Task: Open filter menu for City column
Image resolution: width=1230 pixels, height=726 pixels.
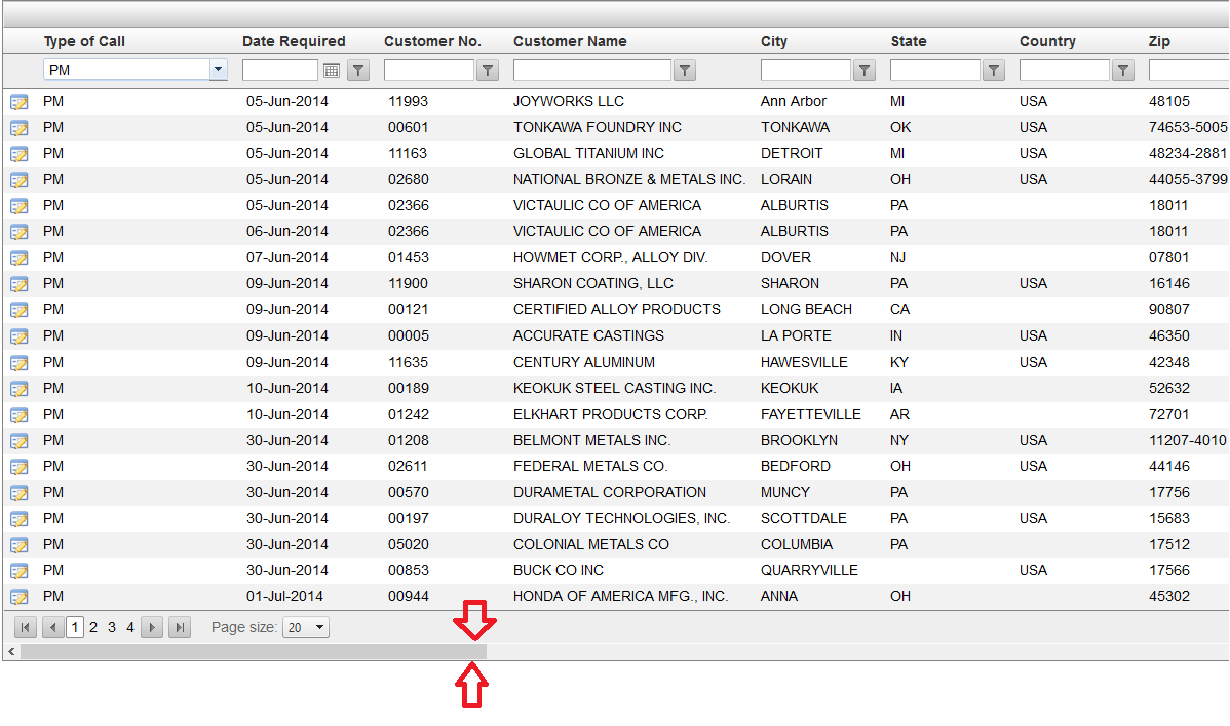Action: (x=864, y=70)
